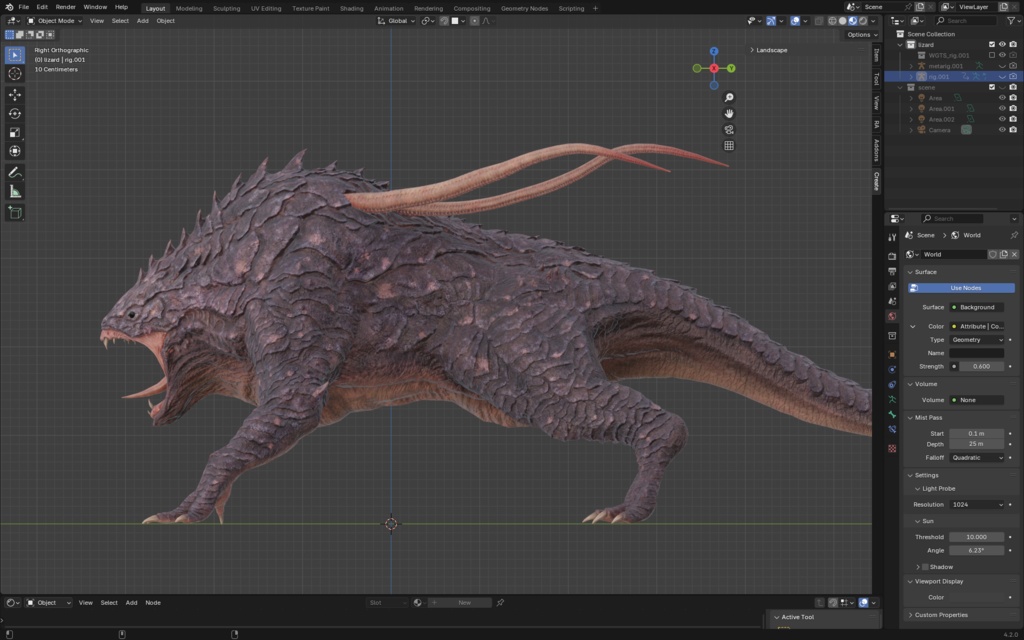This screenshot has height=640, width=1024.
Task: Expand the rig.001 hierarchy in the outliner
Action: 911,76
